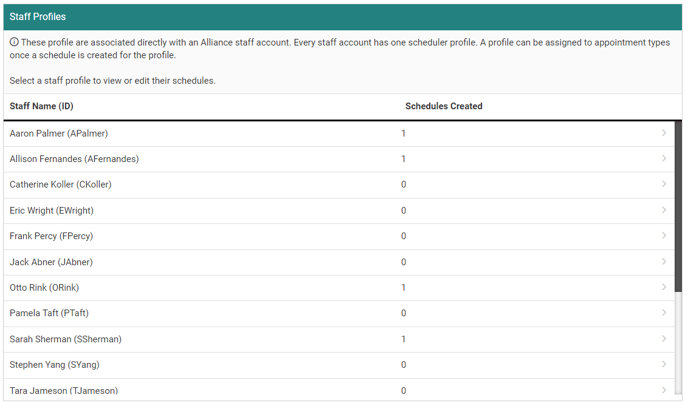Expand Allison Fernandes row using the chevron
This screenshot has height=403, width=688.
(x=664, y=159)
